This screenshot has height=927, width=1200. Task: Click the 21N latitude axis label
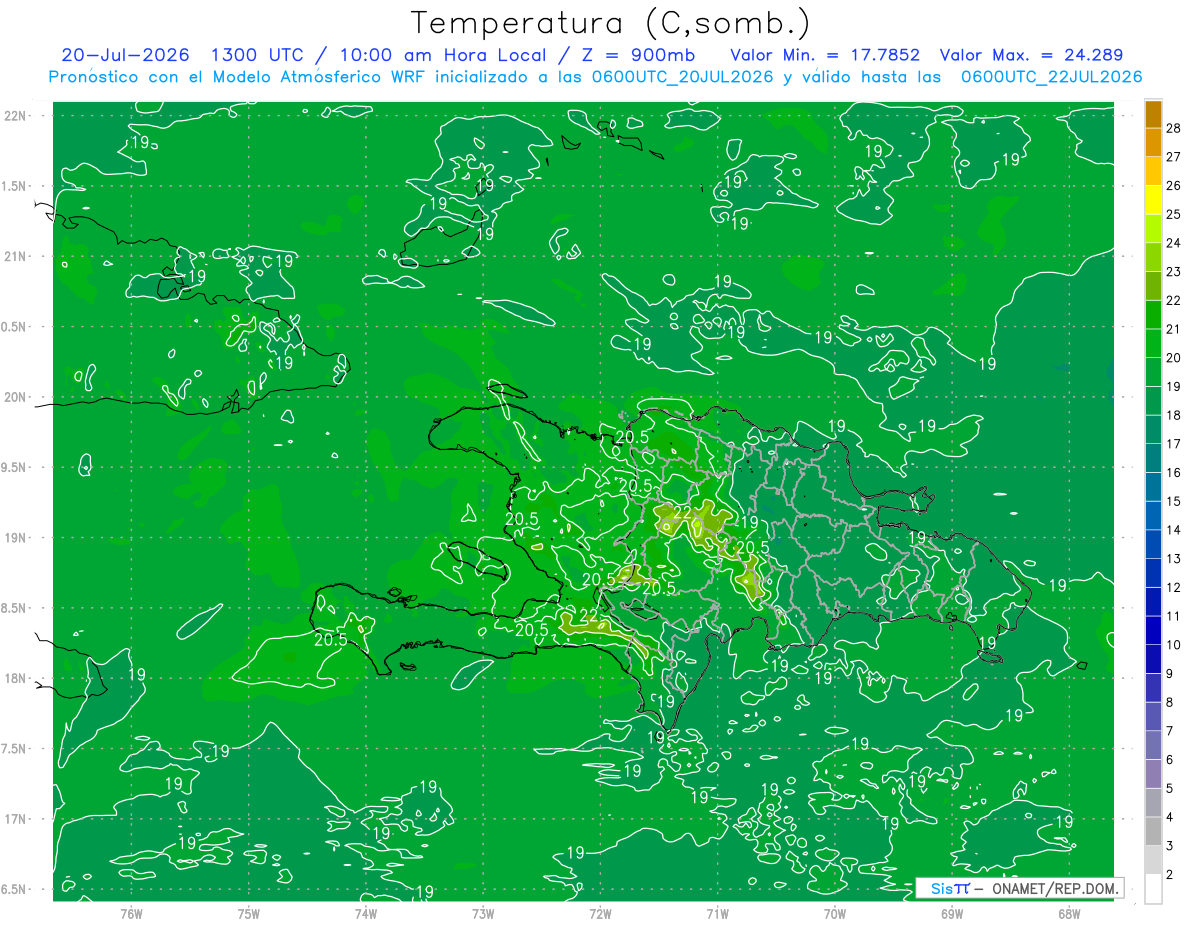pos(14,257)
